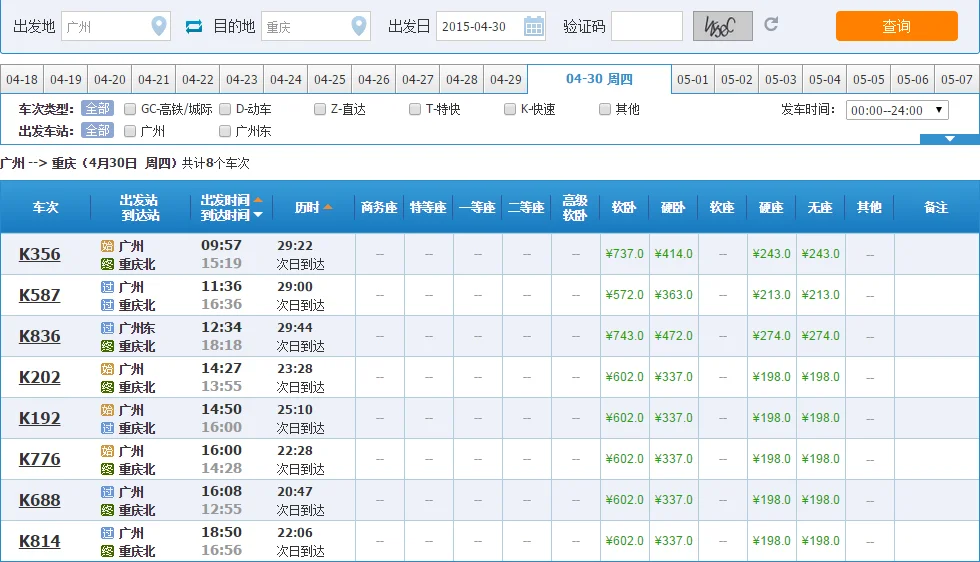
Task: Enable GC-高铁/城际 train type filter
Action: tap(130, 109)
